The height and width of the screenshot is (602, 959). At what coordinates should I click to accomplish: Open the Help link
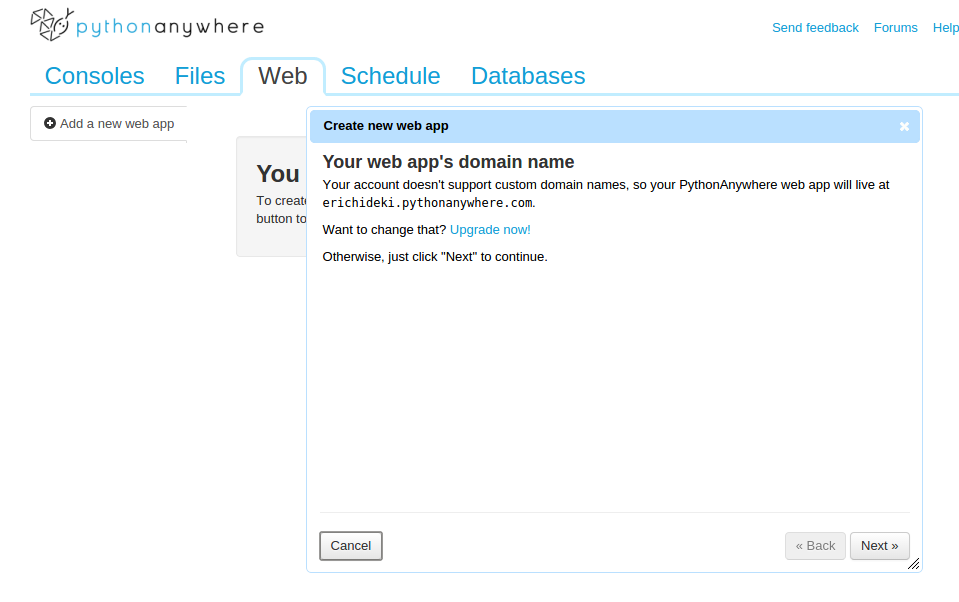click(946, 28)
